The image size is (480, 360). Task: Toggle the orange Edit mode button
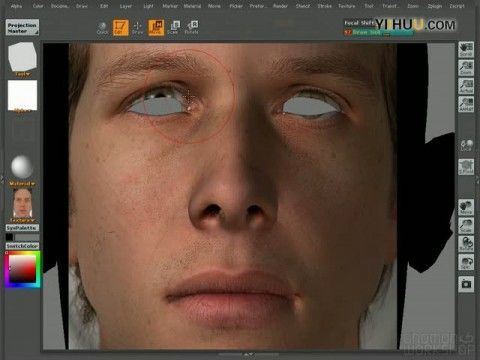tap(120, 27)
